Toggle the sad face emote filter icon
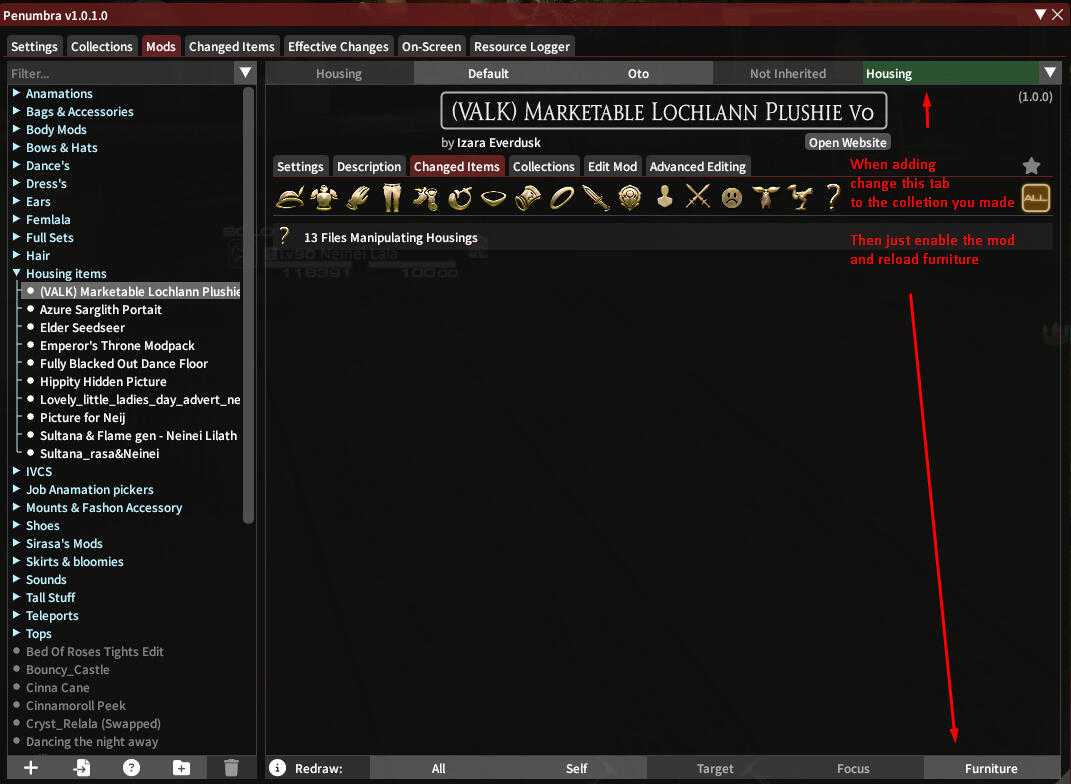1071x784 pixels. click(x=732, y=197)
